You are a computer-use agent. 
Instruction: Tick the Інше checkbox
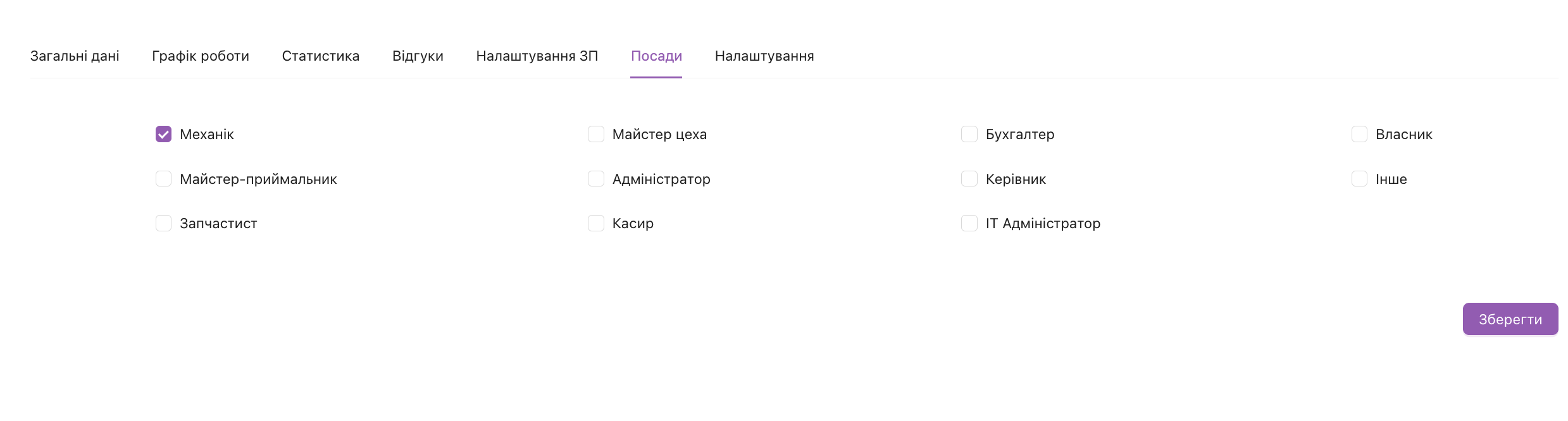pos(1359,179)
